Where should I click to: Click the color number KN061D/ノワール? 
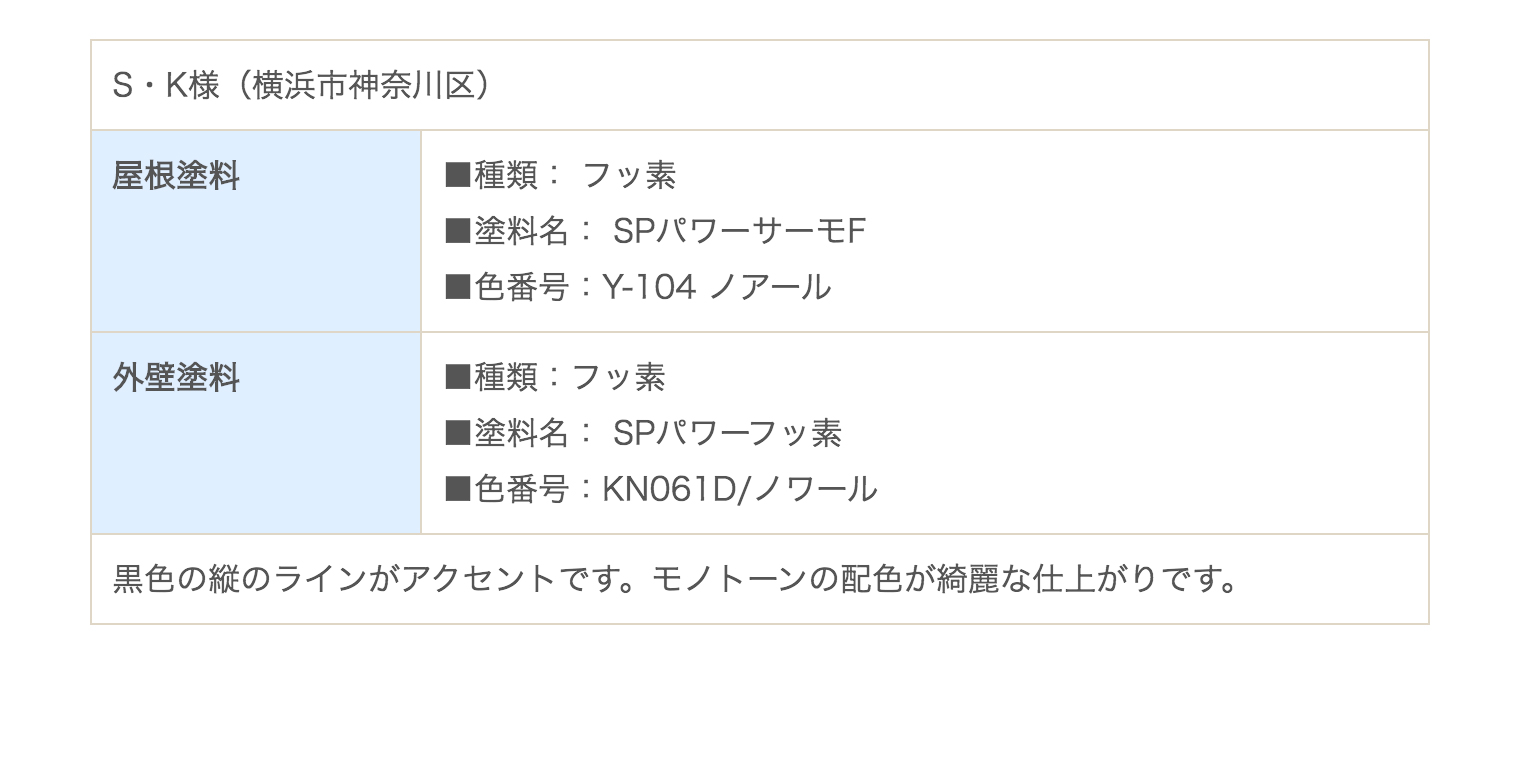[x=740, y=489]
